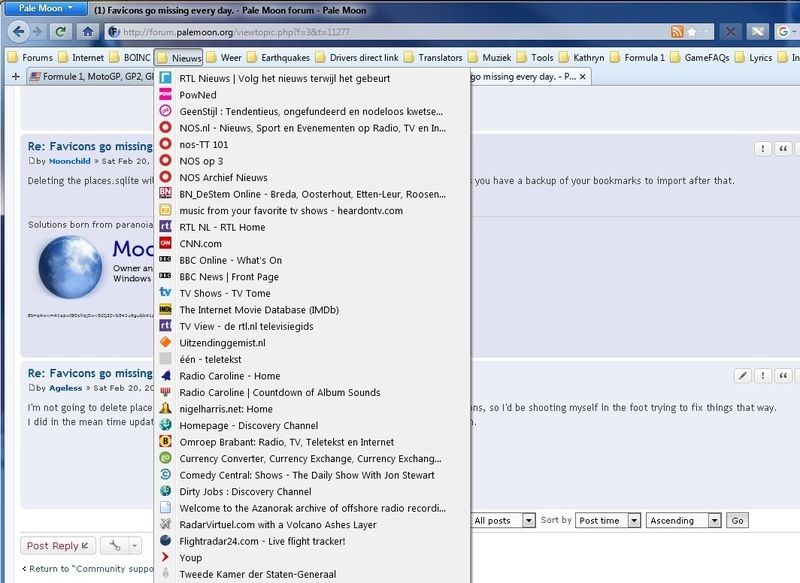
Task: Click the TV Tome bookmark favicon
Action: pyautogui.click(x=165, y=292)
